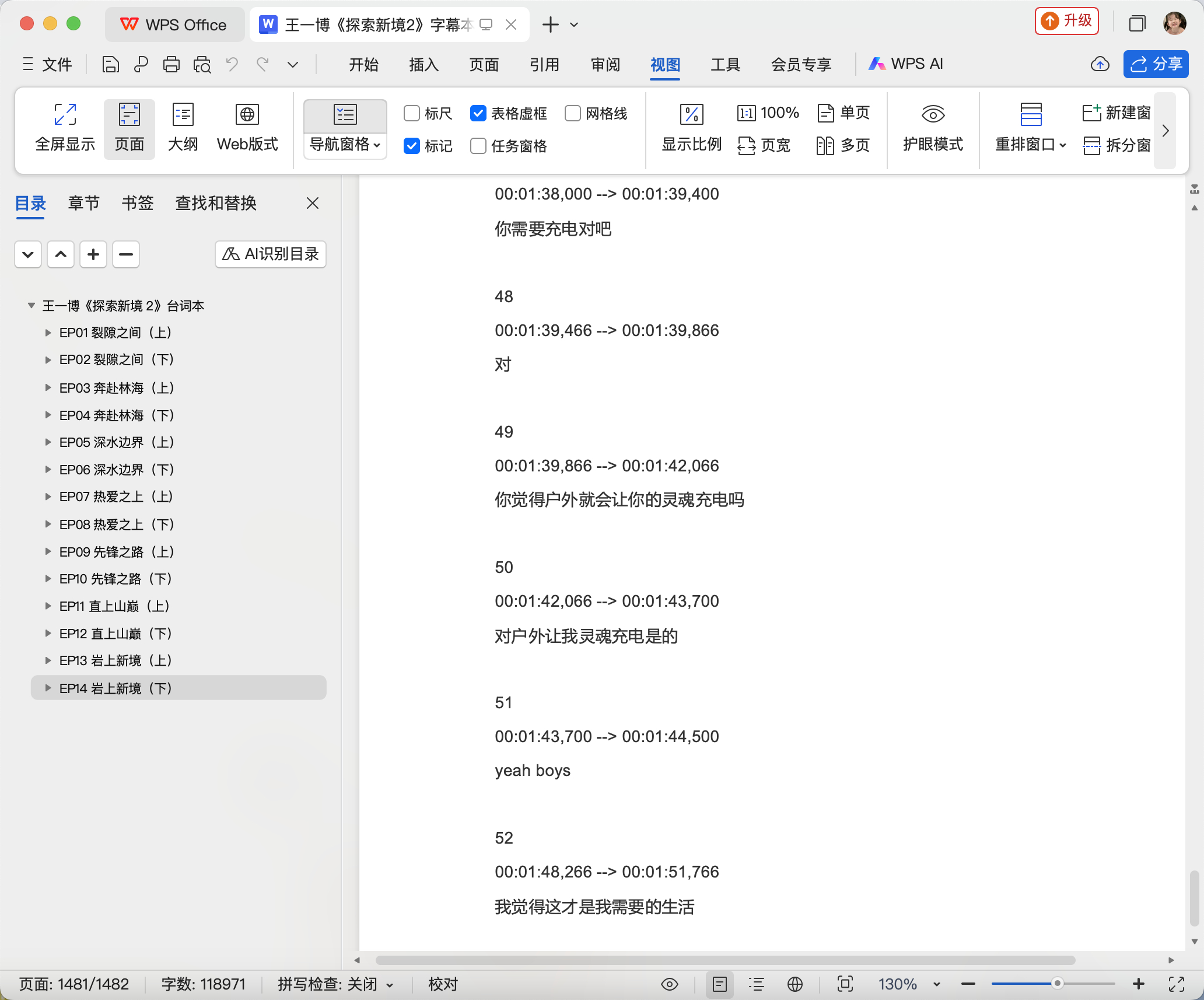The image size is (1204, 1000).
Task: Open the 审阅 (Review) ribbon tab
Action: [605, 64]
